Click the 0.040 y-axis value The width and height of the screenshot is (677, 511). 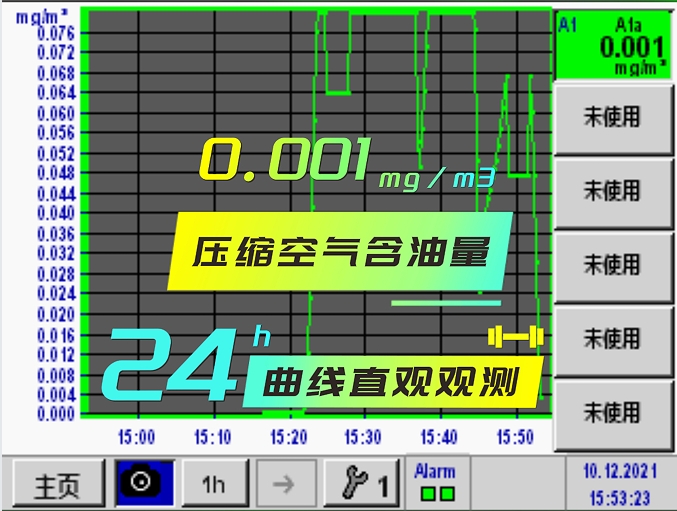point(56,213)
